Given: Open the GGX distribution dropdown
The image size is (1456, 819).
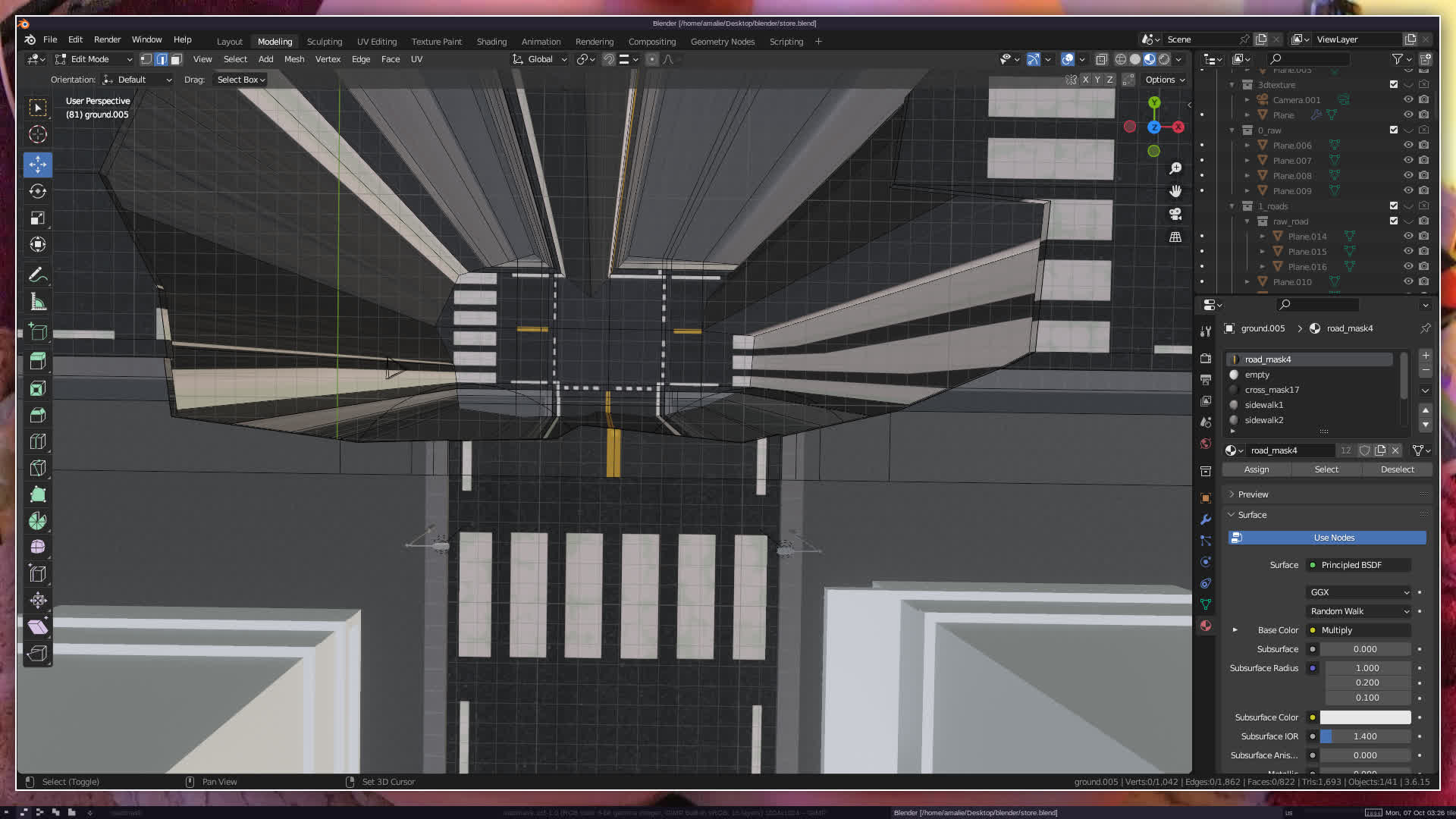Looking at the screenshot, I should pos(1359,592).
